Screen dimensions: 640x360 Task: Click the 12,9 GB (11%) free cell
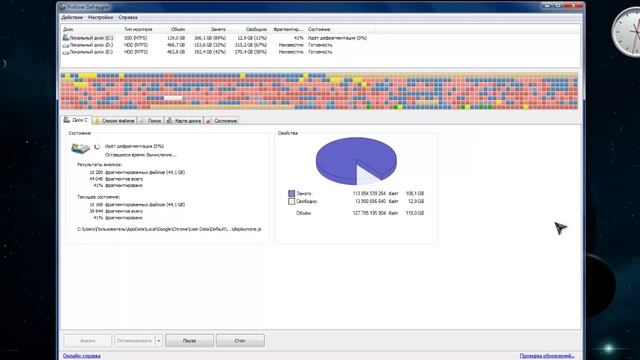click(252, 38)
